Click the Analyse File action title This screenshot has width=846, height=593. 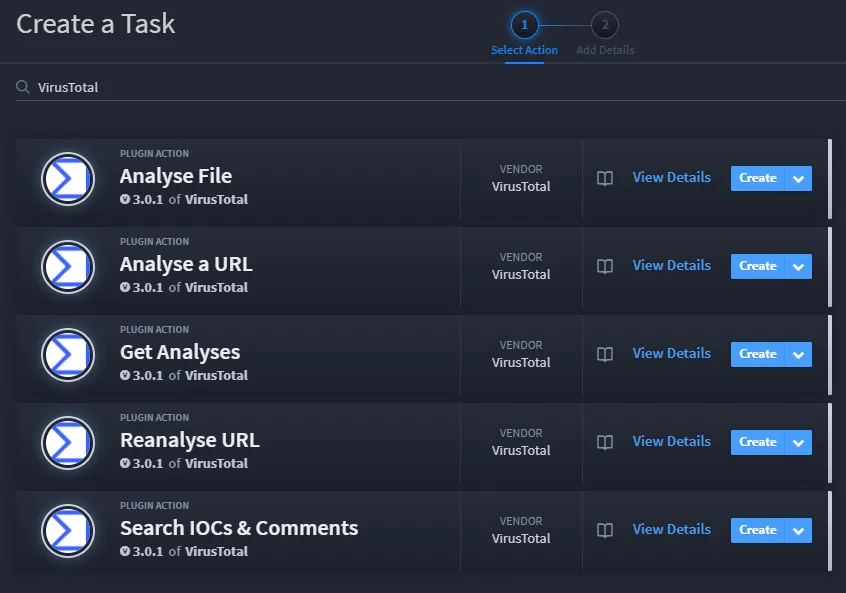(176, 176)
